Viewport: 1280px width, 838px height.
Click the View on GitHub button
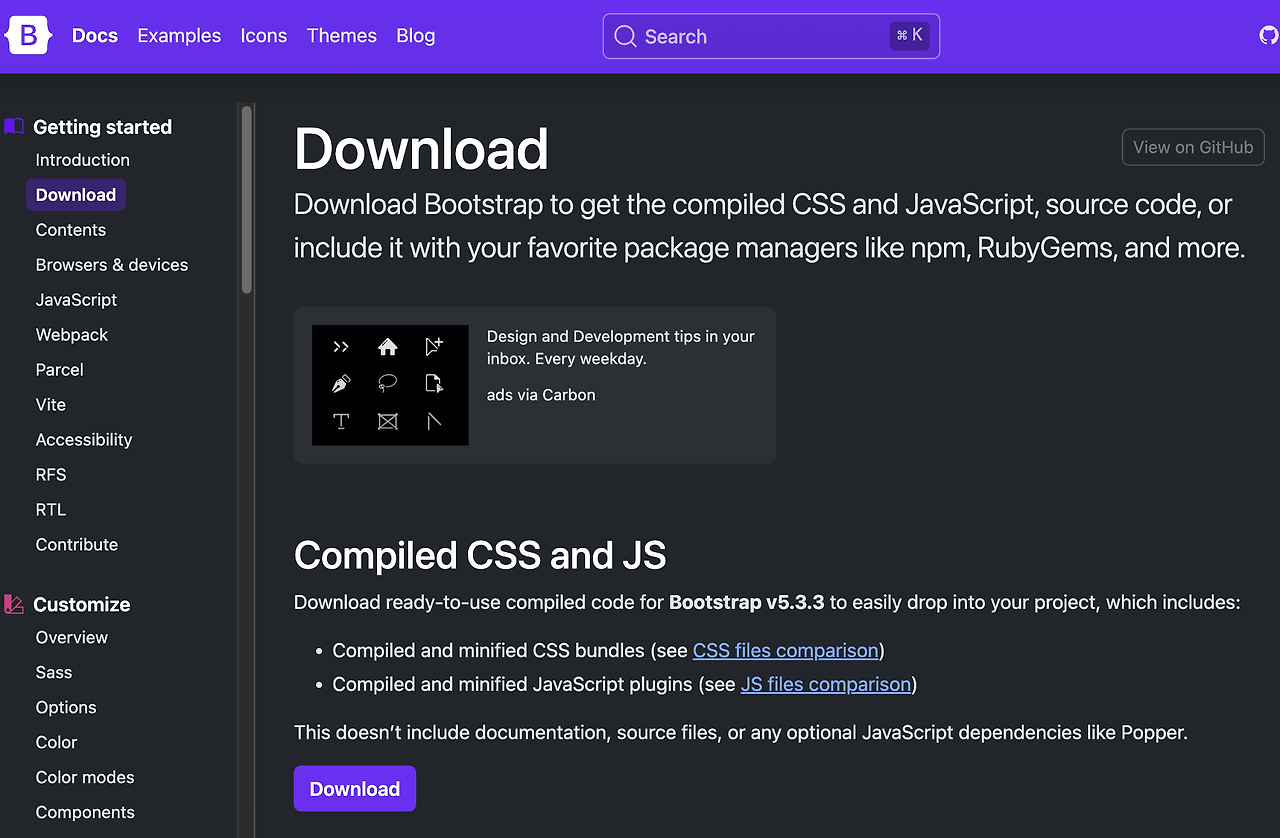pyautogui.click(x=1193, y=147)
